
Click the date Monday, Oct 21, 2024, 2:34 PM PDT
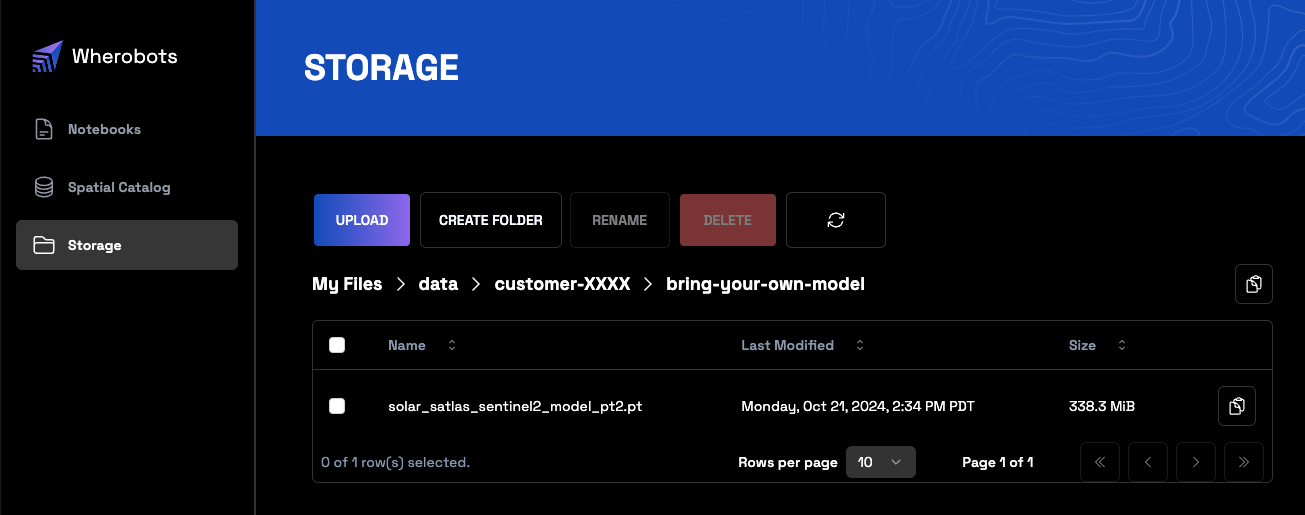tap(858, 406)
